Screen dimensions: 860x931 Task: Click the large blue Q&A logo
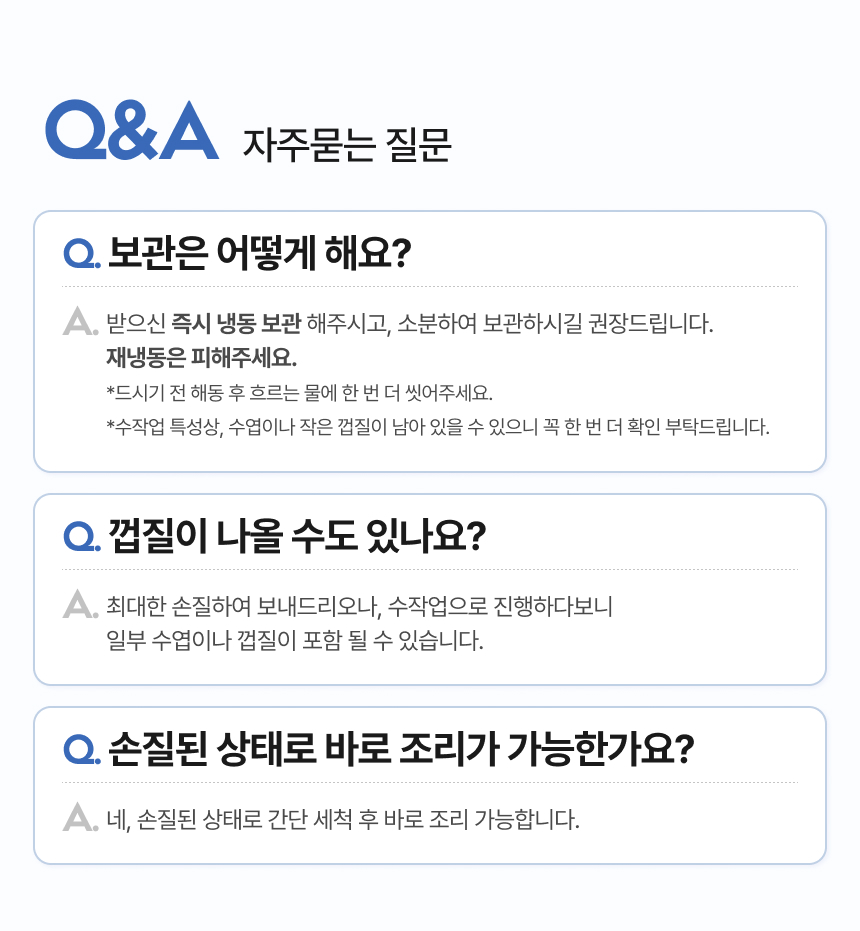point(132,130)
